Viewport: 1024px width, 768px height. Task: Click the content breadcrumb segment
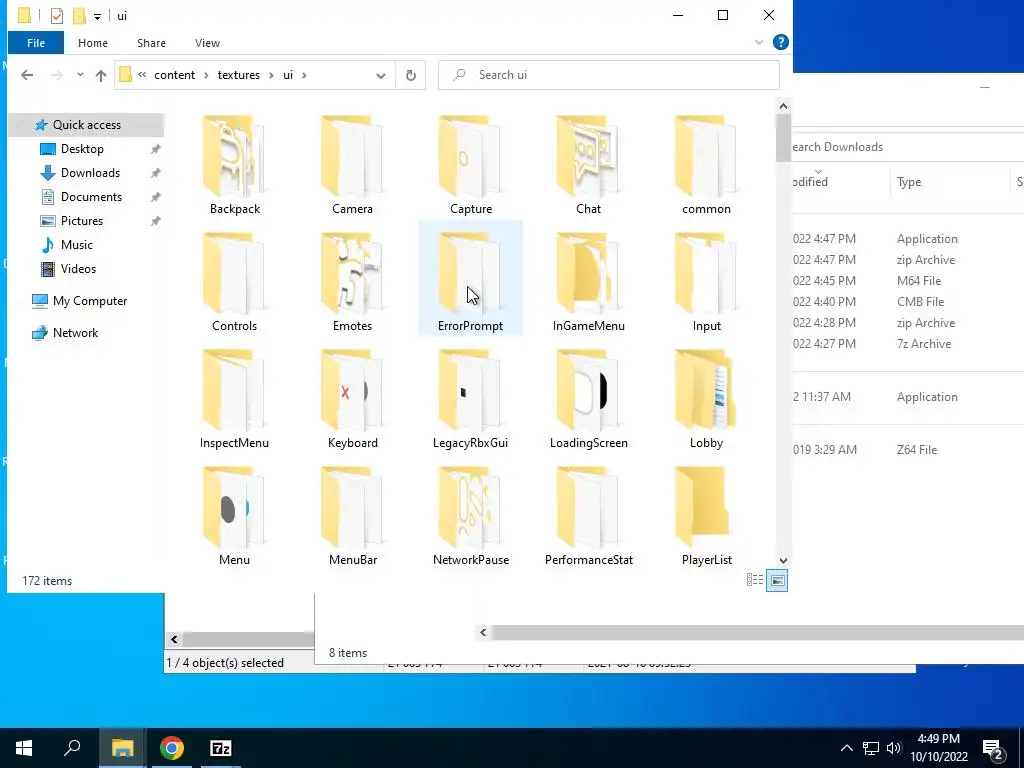click(x=174, y=75)
